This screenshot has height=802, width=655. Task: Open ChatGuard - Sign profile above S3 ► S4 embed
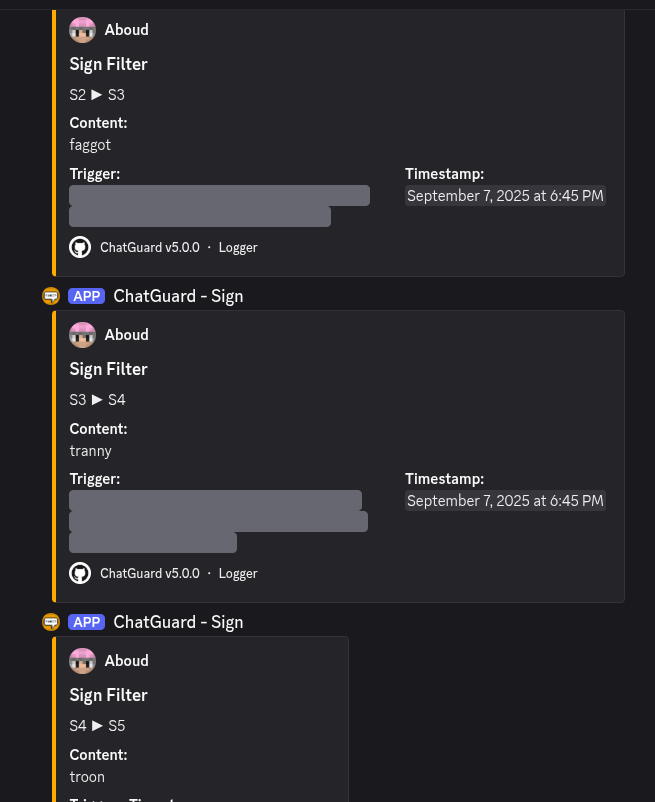point(178,296)
